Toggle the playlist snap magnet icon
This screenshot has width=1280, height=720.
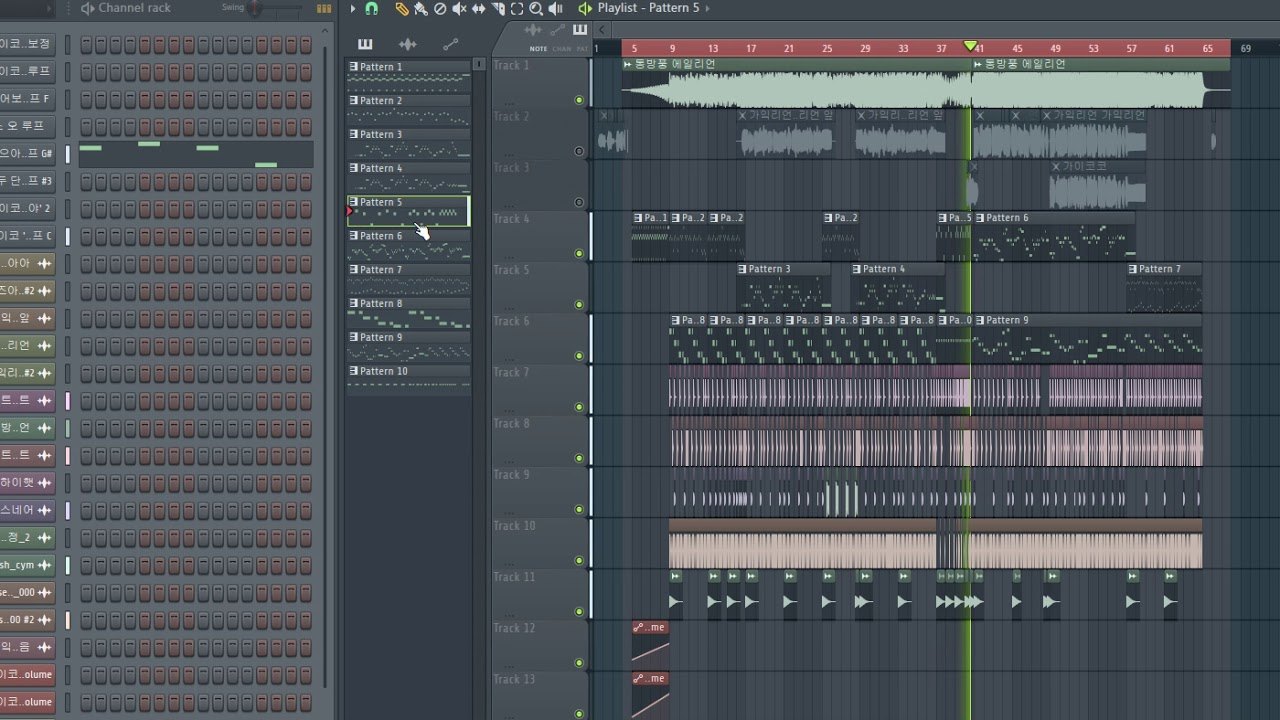click(372, 8)
